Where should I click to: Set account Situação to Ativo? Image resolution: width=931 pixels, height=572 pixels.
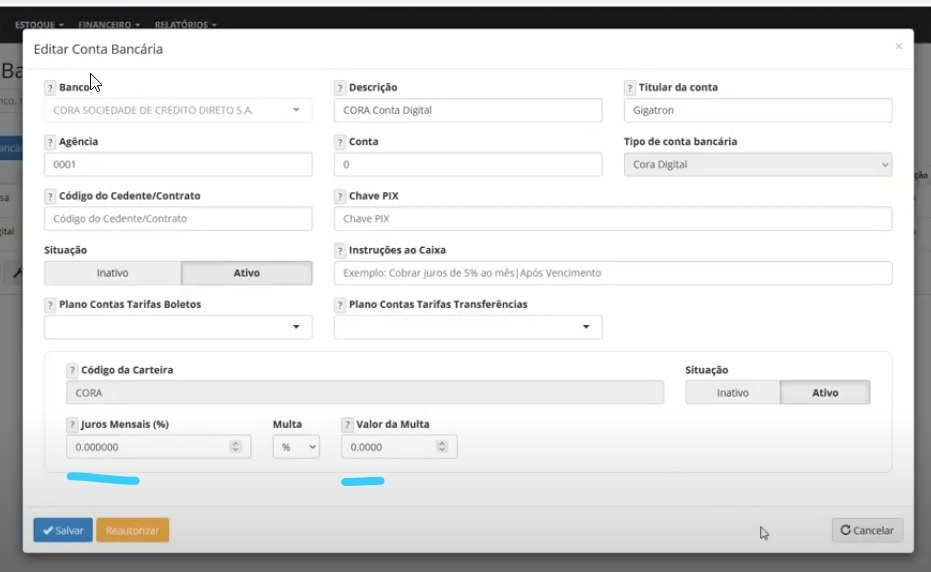pyautogui.click(x=246, y=273)
